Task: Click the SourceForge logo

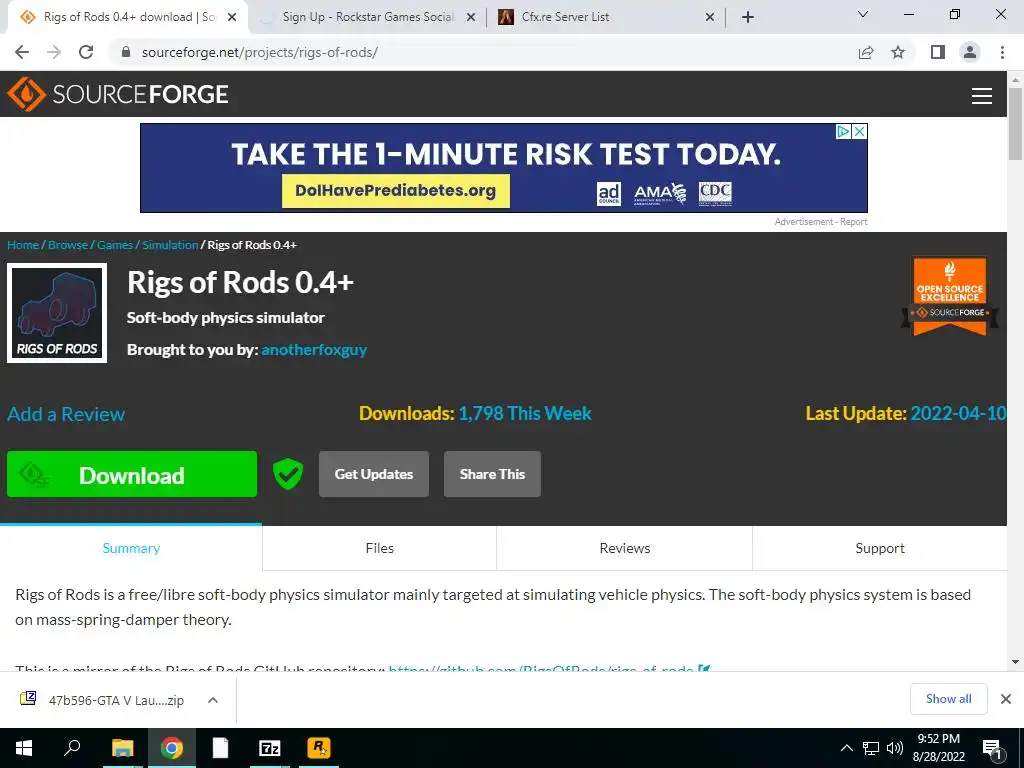Action: pyautogui.click(x=118, y=94)
